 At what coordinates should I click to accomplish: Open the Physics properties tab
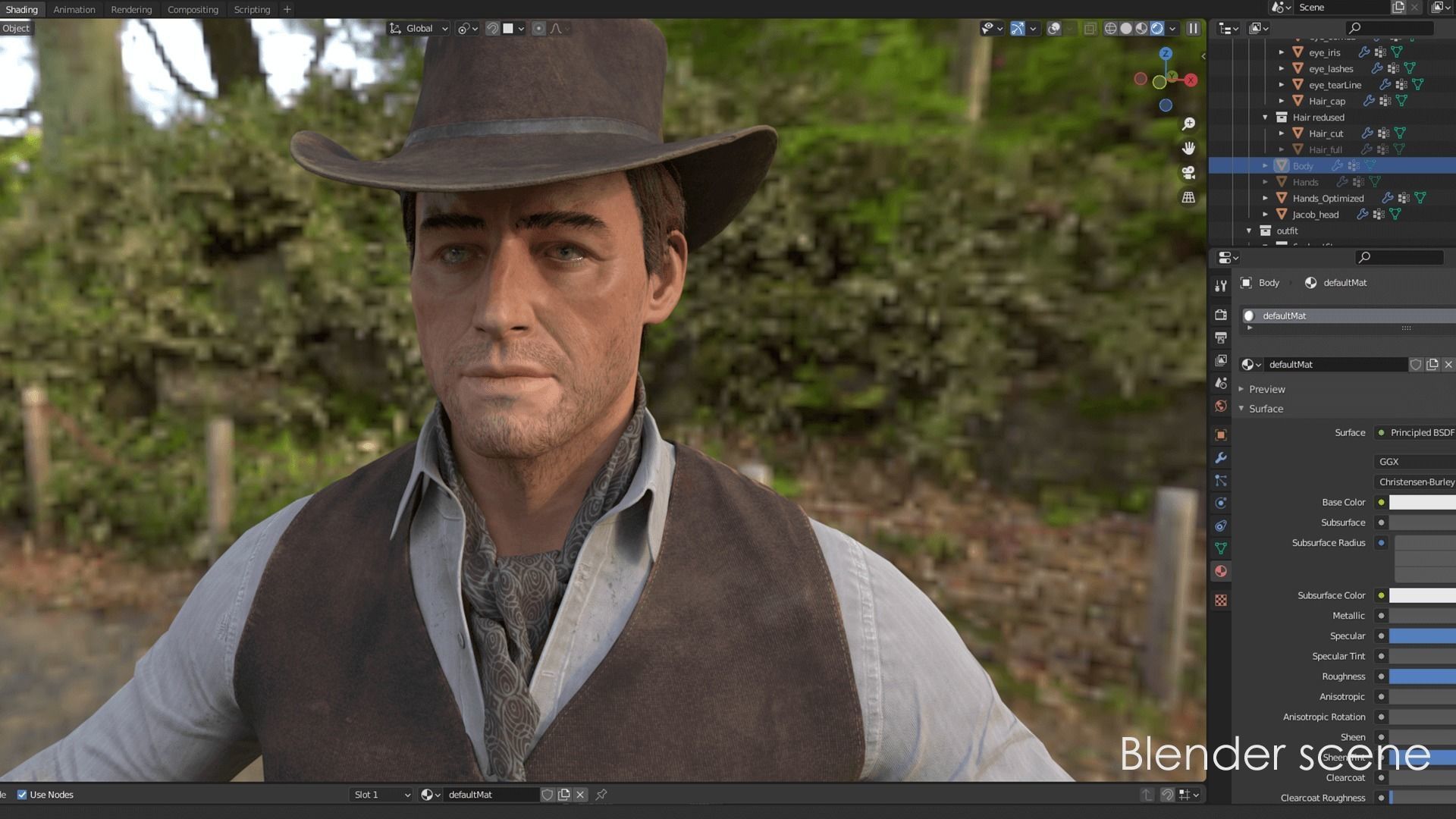[x=1221, y=503]
